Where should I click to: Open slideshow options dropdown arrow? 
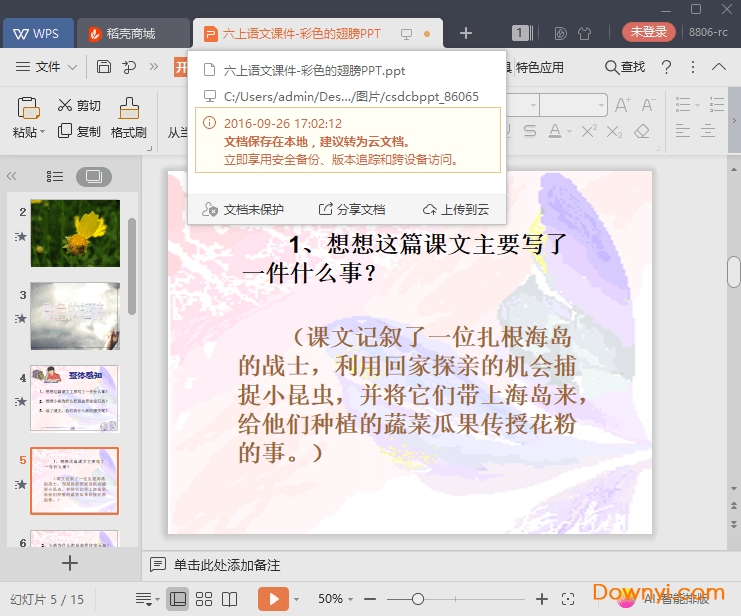[x=296, y=599]
